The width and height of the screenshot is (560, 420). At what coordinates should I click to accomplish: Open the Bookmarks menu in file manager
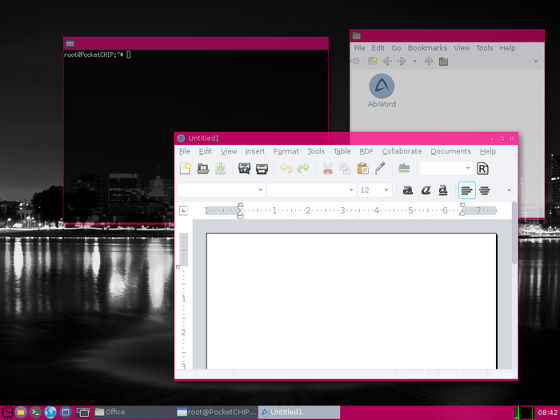tap(427, 48)
